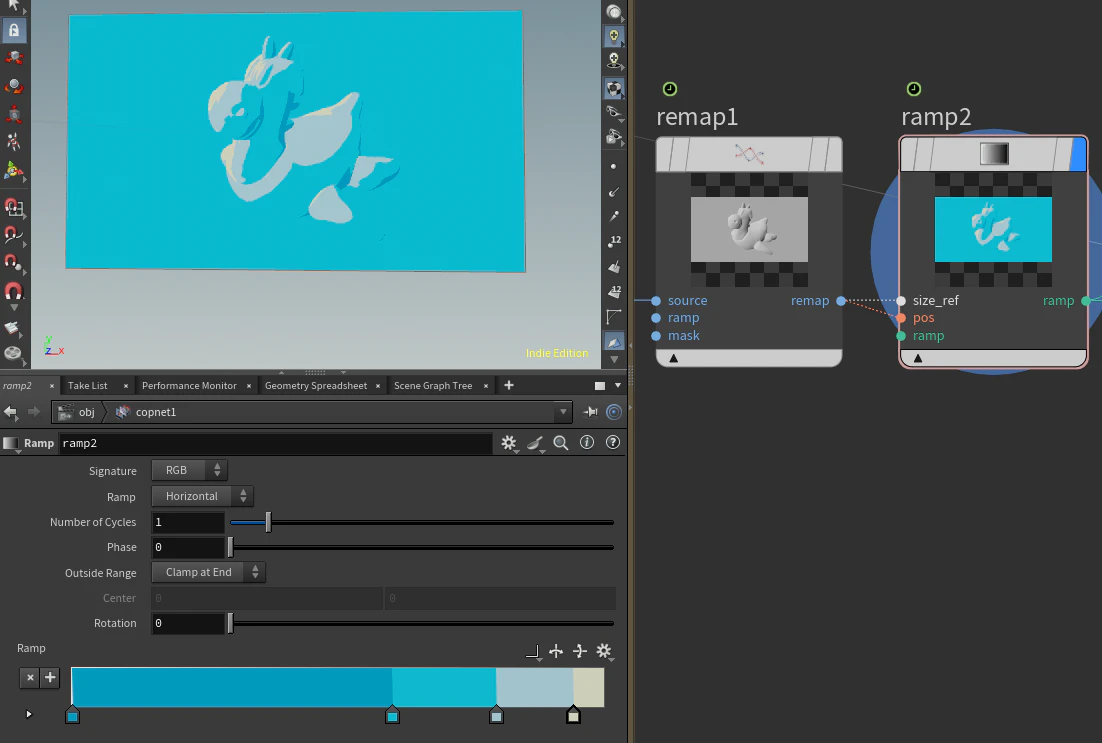Open the pane options dropdown arrow

(618, 385)
